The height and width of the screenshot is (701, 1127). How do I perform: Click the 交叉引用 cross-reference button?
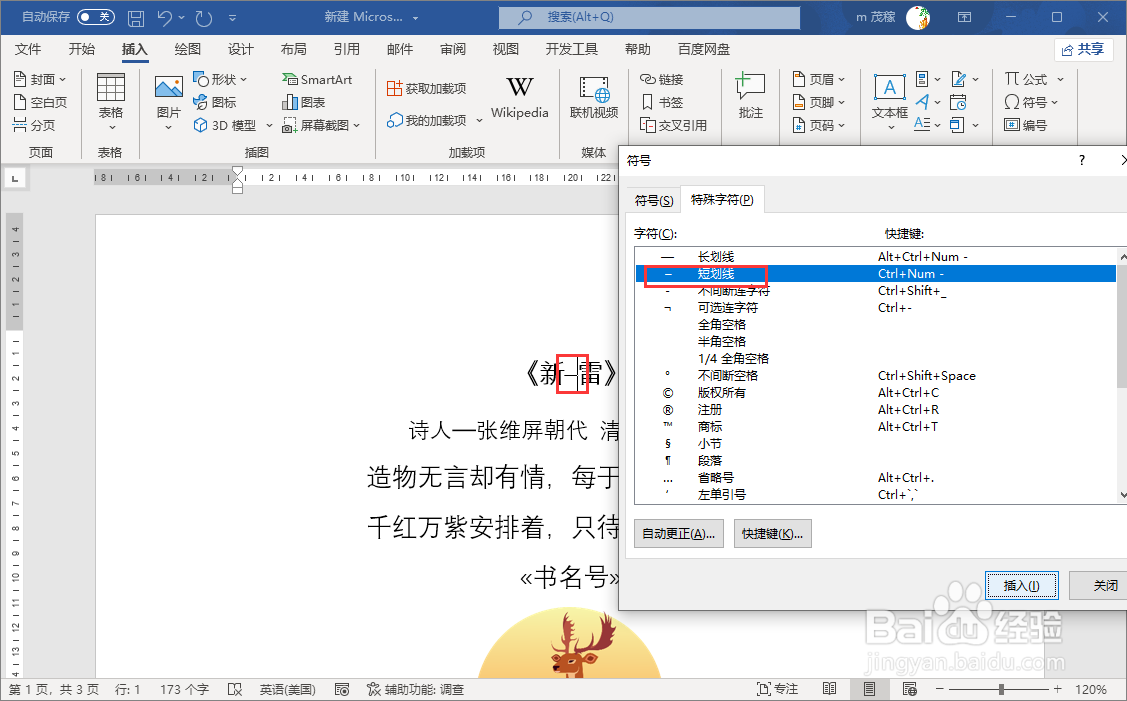pos(673,125)
